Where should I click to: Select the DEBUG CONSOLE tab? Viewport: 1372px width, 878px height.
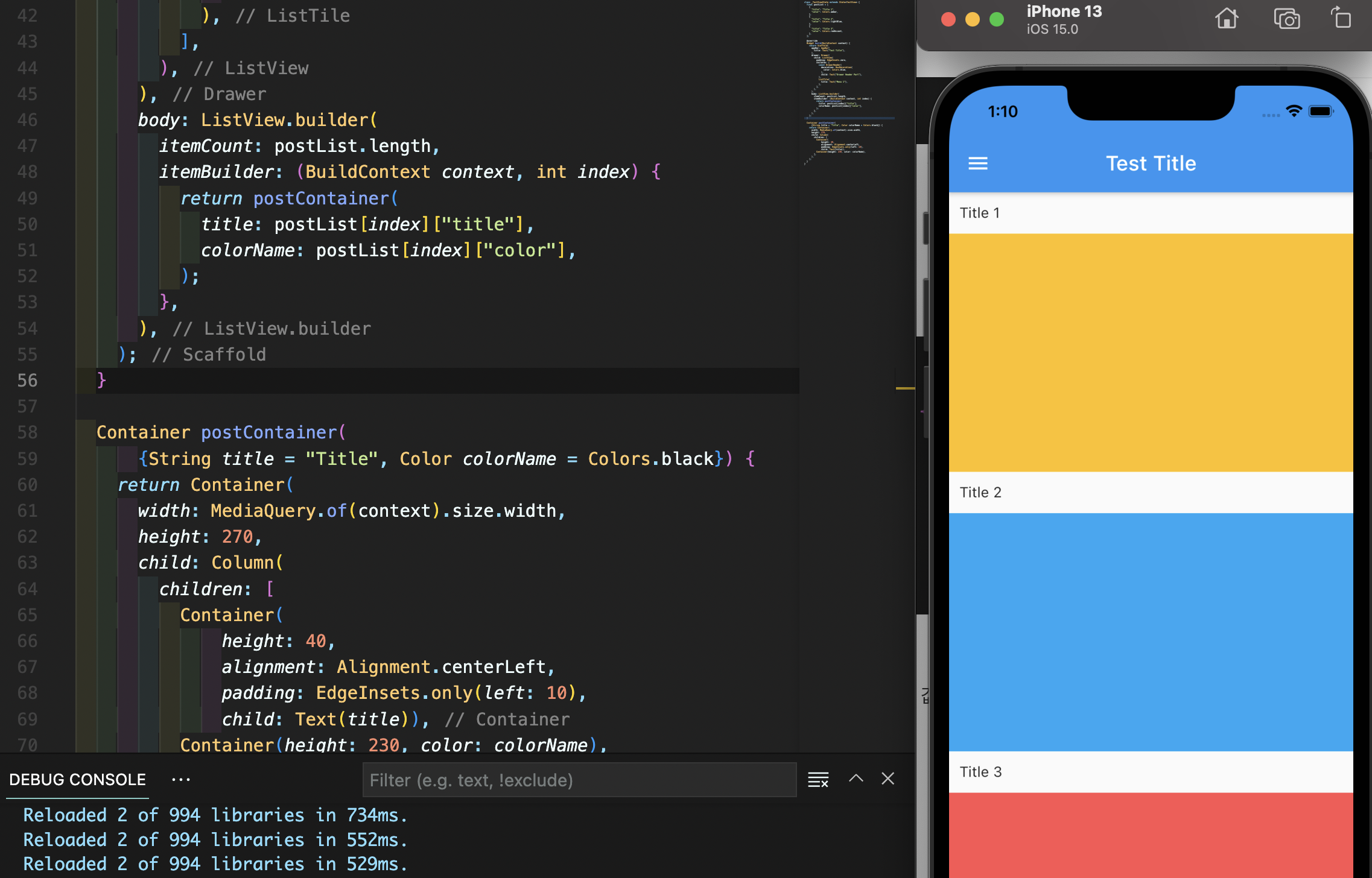[x=77, y=779]
